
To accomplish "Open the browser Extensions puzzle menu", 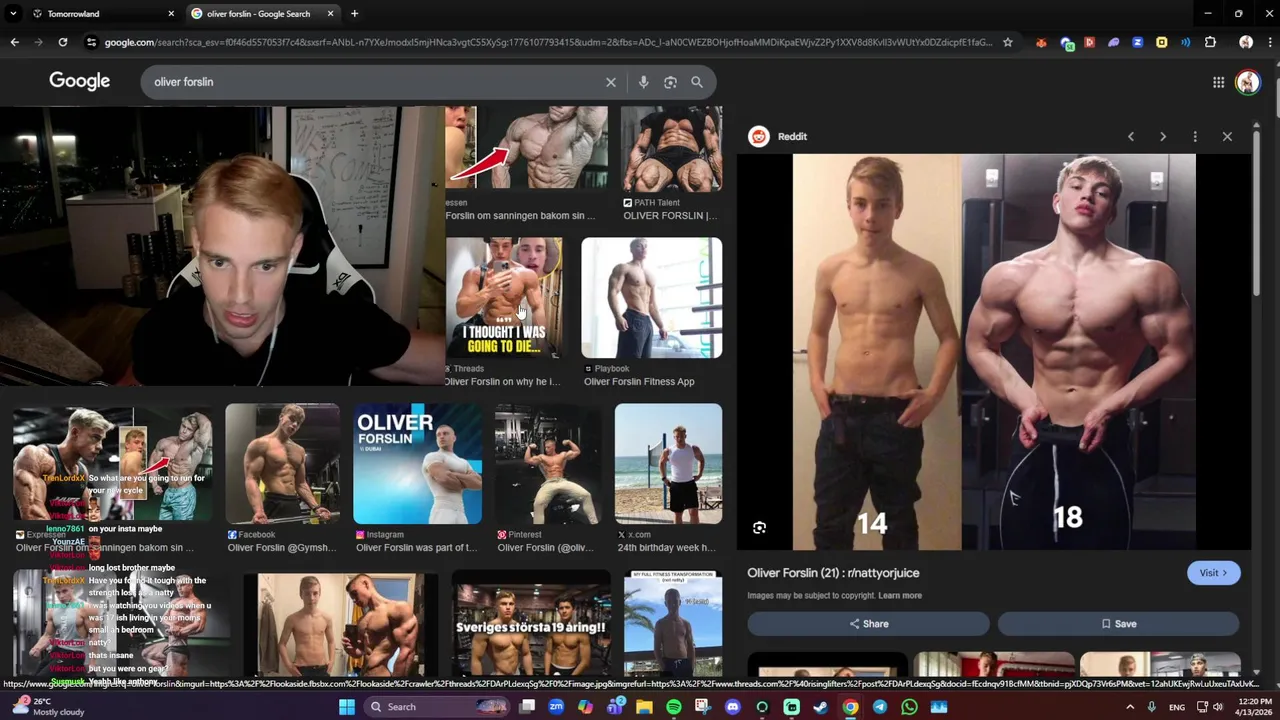I will pyautogui.click(x=1210, y=42).
